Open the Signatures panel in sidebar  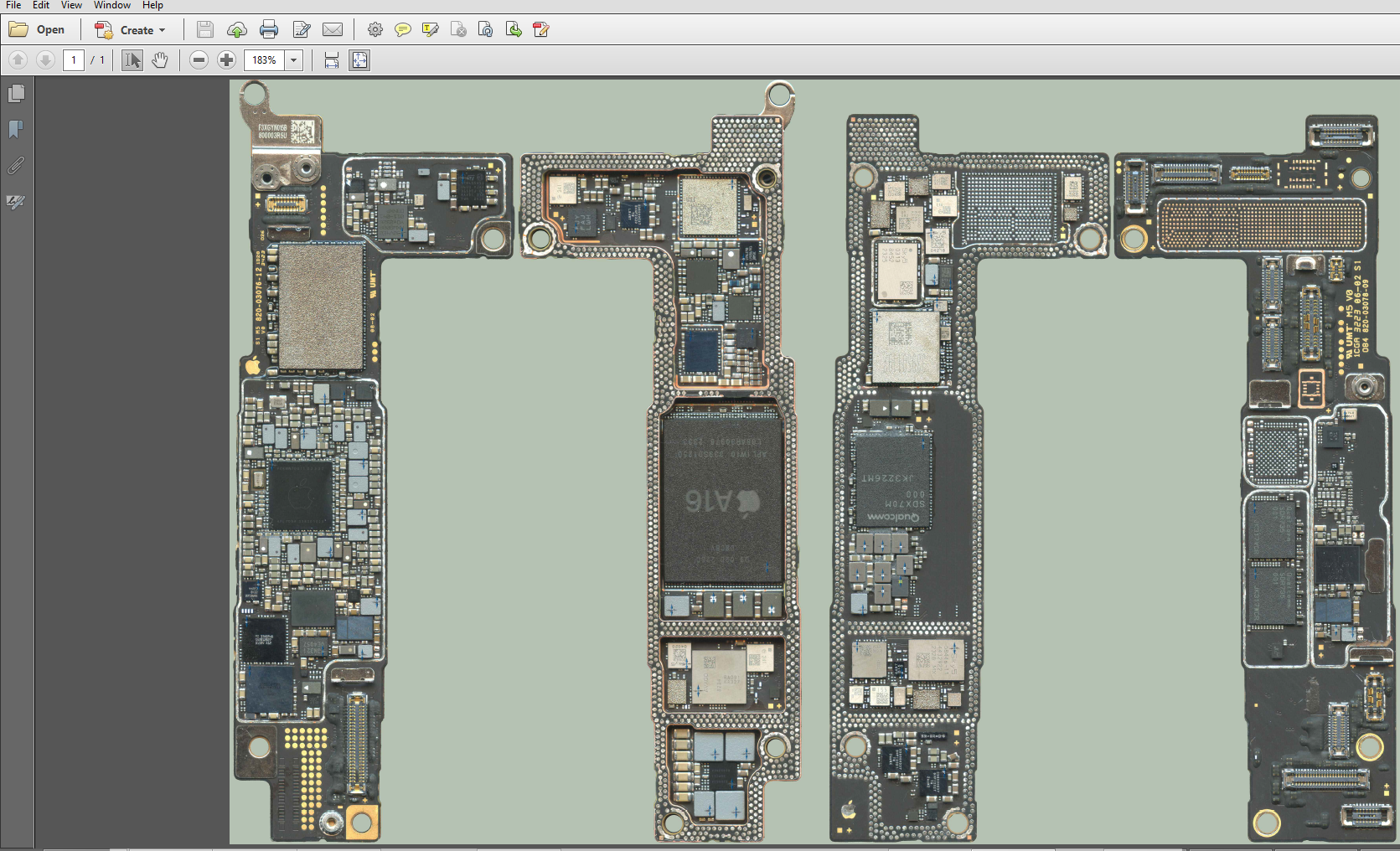pyautogui.click(x=16, y=202)
